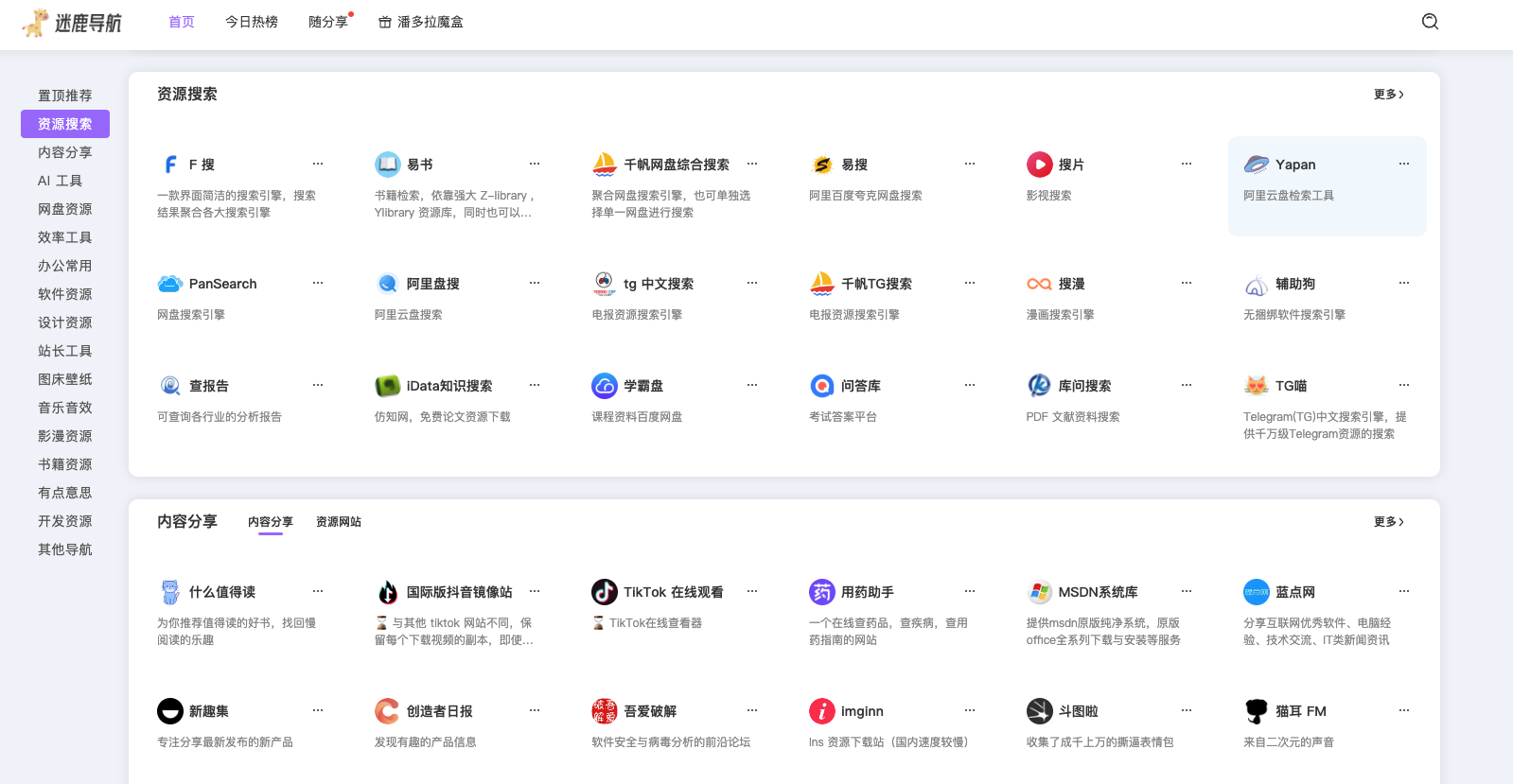Viewport: 1513px width, 784px height.
Task: Jump to 置顶推荐 in sidebar
Action: [65, 96]
